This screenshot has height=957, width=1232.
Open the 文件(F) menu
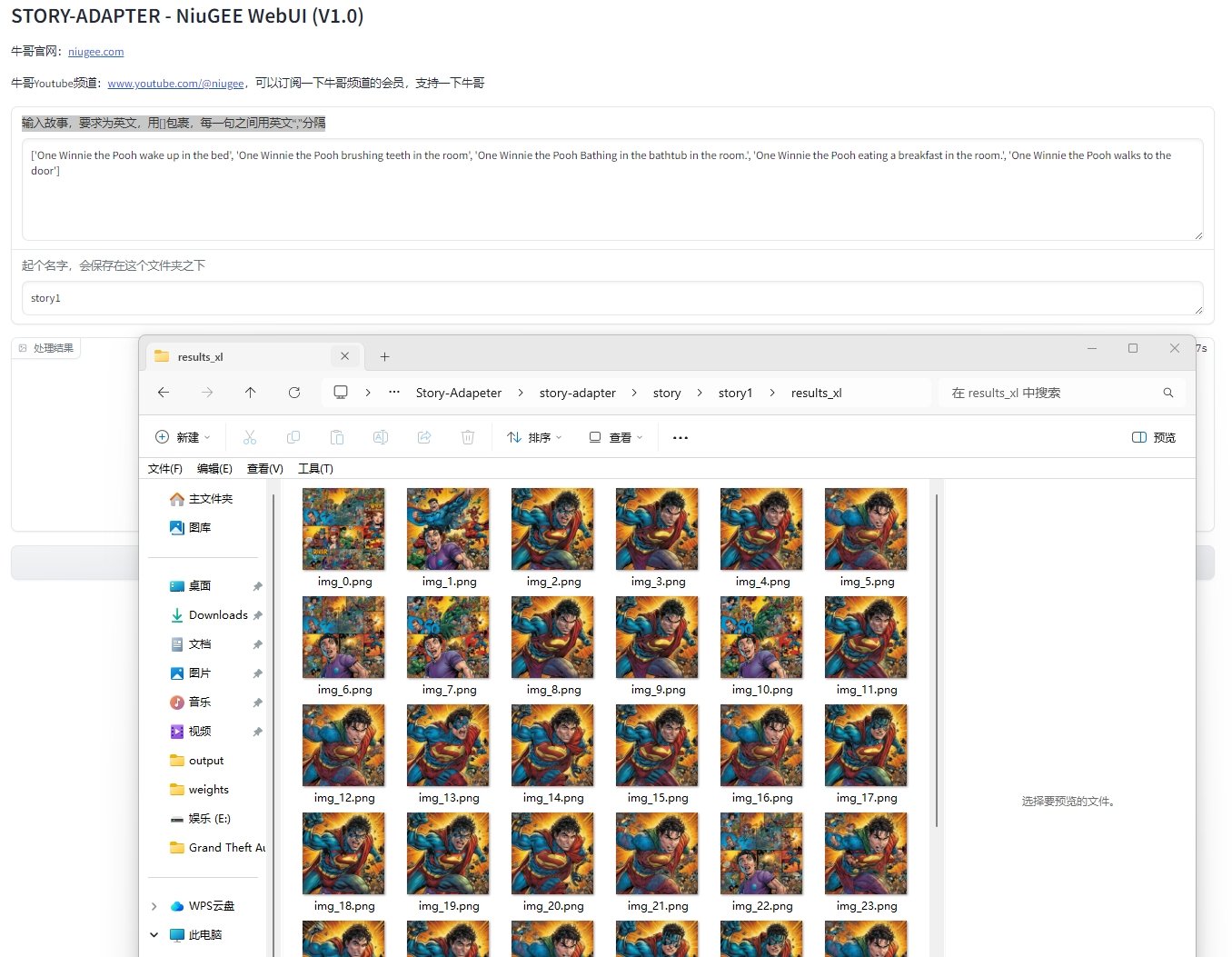pos(164,469)
